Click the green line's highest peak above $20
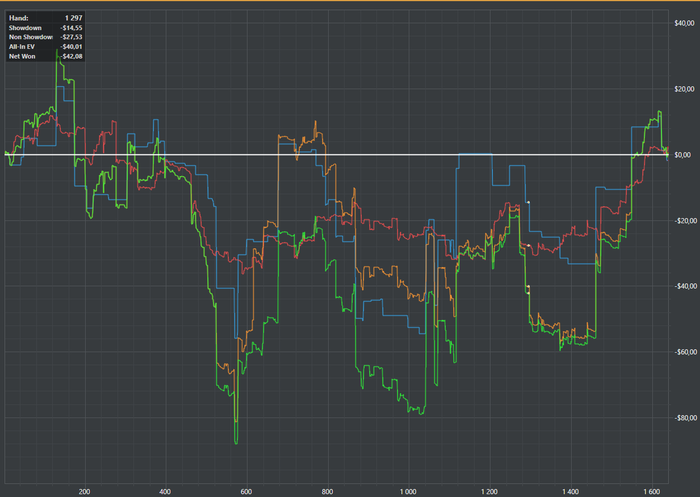This screenshot has height=497, width=700. (x=57, y=50)
